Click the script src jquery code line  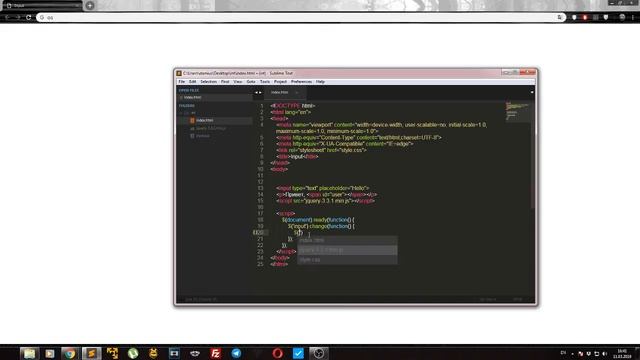coord(325,201)
